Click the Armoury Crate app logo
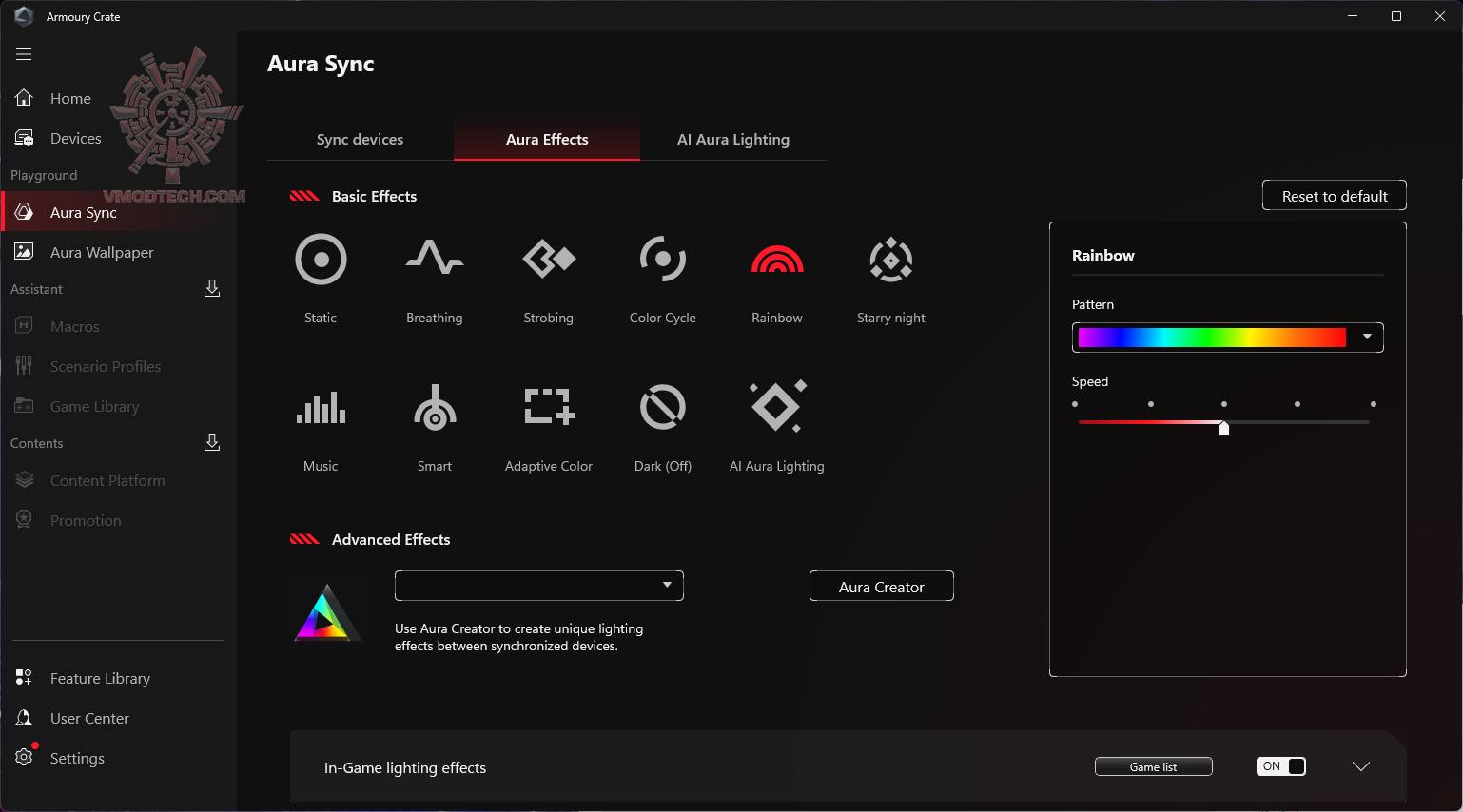 tap(24, 16)
